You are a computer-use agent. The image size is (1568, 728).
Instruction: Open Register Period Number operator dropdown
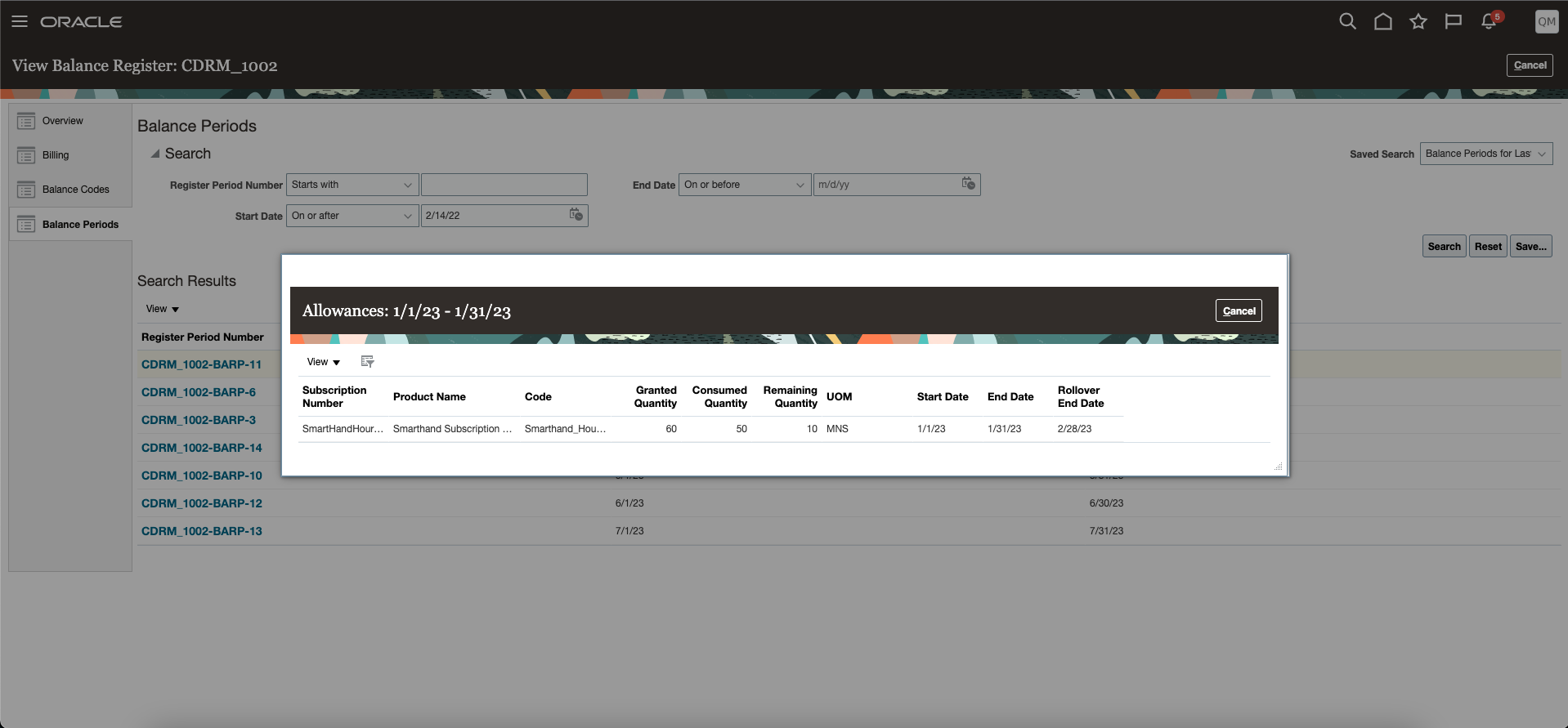point(352,185)
